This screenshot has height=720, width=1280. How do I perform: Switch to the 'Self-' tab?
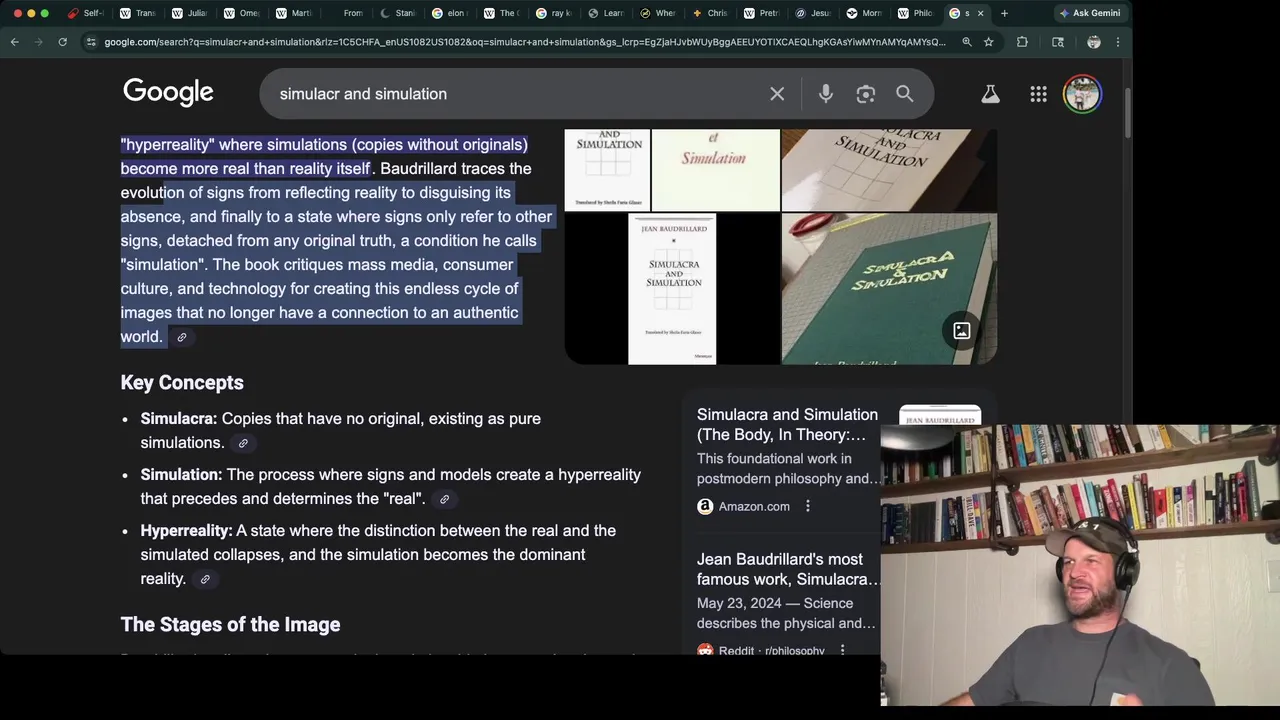pos(85,13)
